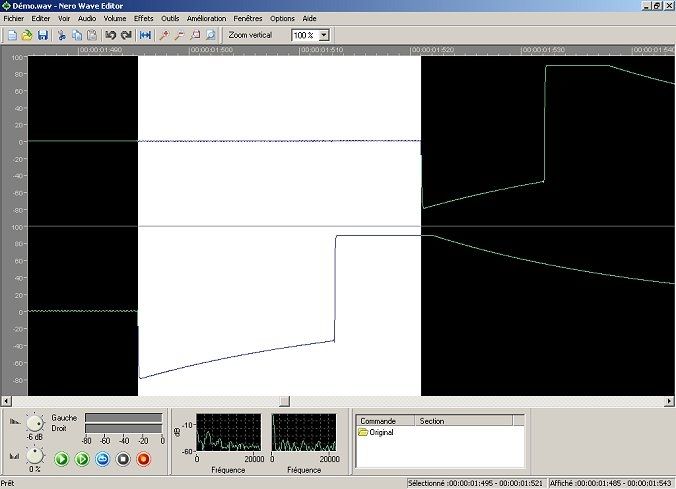Screen dimensions: 676x489
Task: Click the Sélectionné time range in status bar
Action: pos(476,483)
